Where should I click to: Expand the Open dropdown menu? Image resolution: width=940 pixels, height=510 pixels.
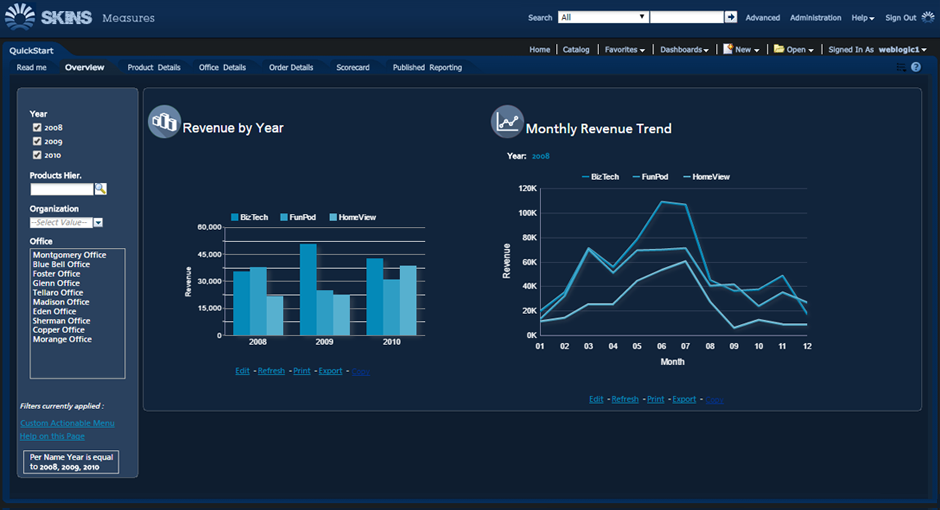click(x=800, y=50)
